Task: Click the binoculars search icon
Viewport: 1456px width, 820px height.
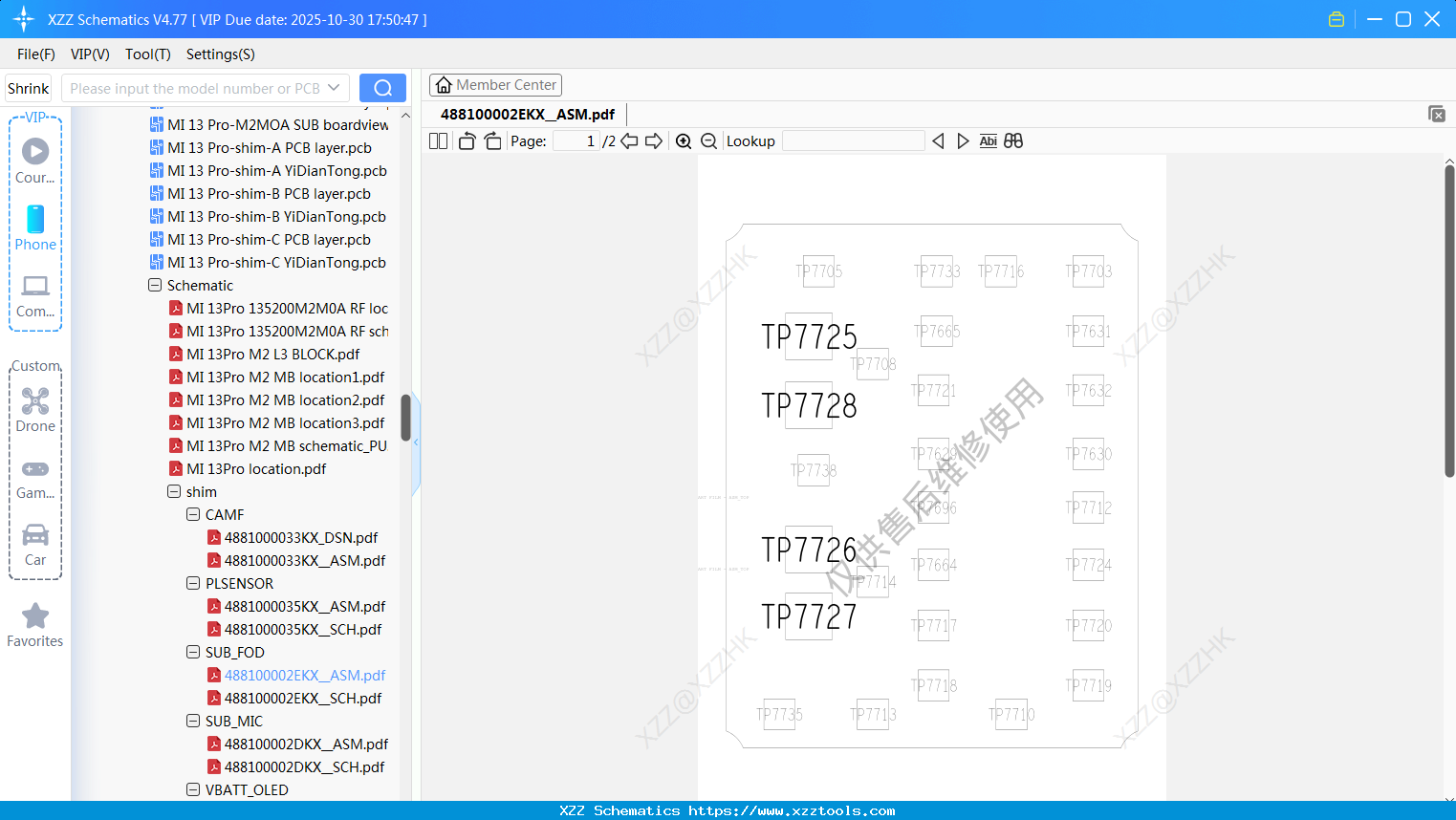Action: pos(1013,141)
